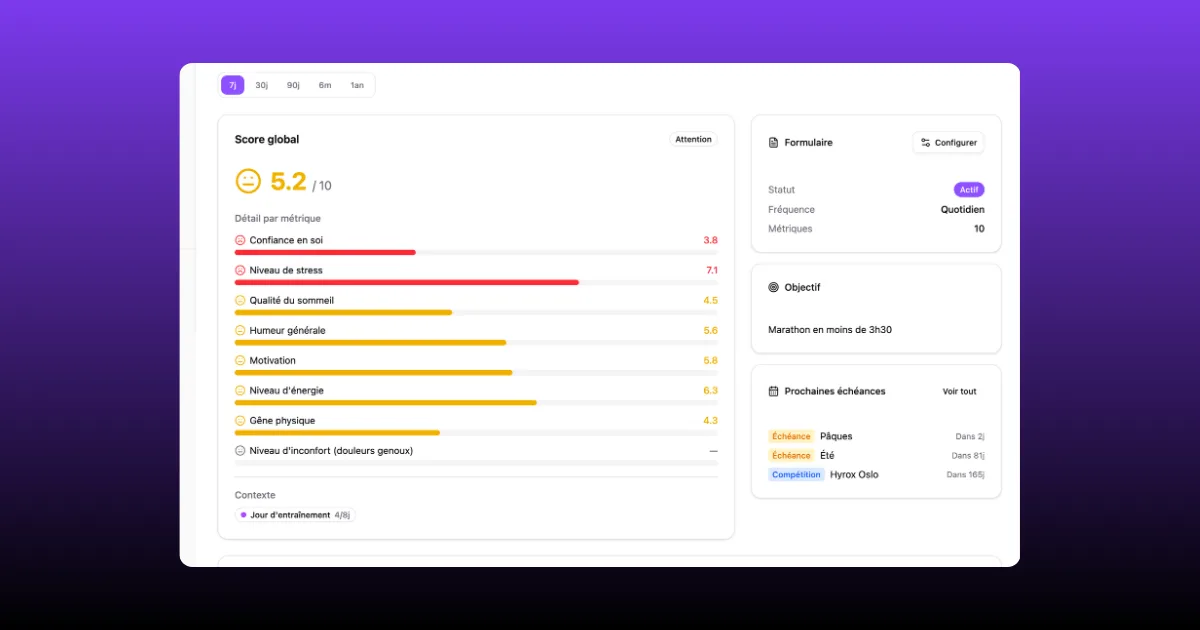Switch to the 90j period tab

pyautogui.click(x=293, y=85)
